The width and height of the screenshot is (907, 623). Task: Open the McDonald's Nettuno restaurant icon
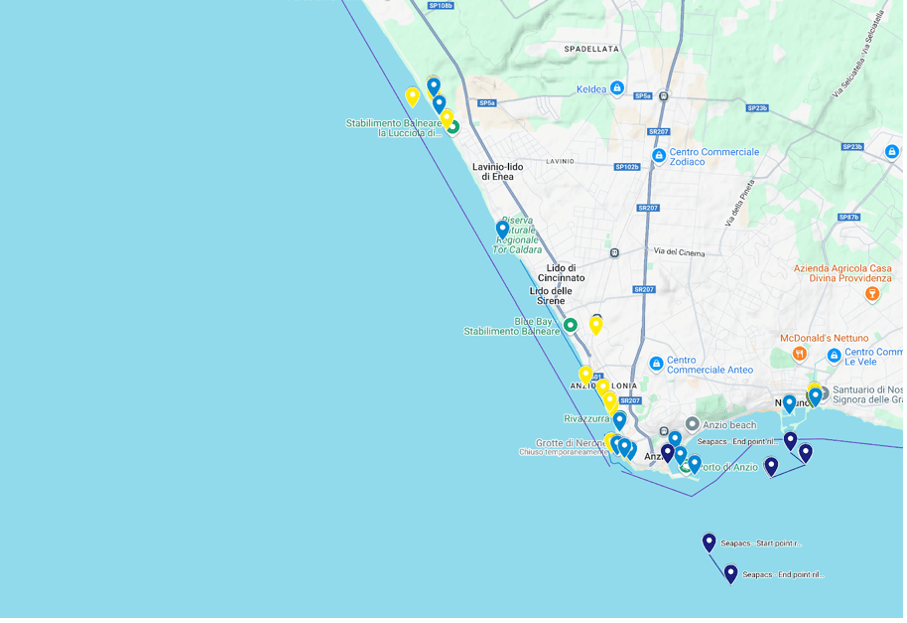pyautogui.click(x=799, y=354)
